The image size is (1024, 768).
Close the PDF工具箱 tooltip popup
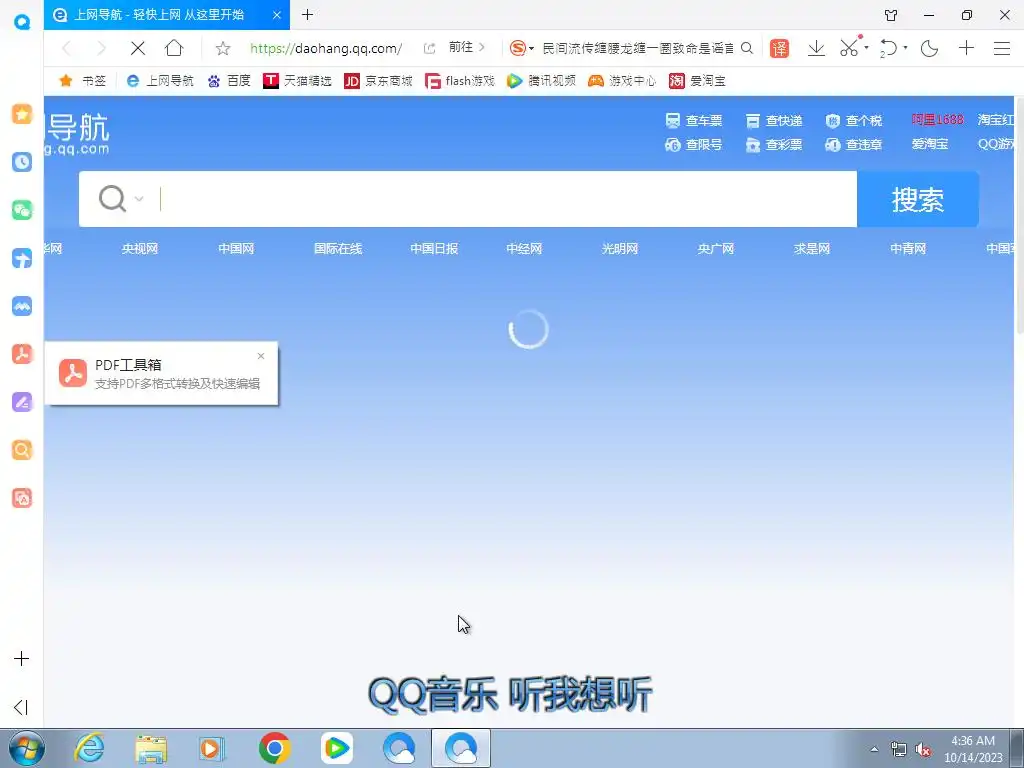(x=261, y=356)
